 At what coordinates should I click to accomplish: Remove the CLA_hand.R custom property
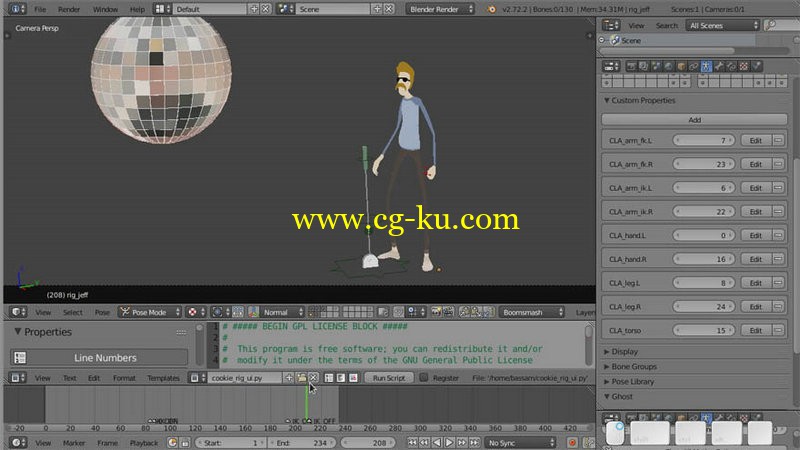coord(778,259)
